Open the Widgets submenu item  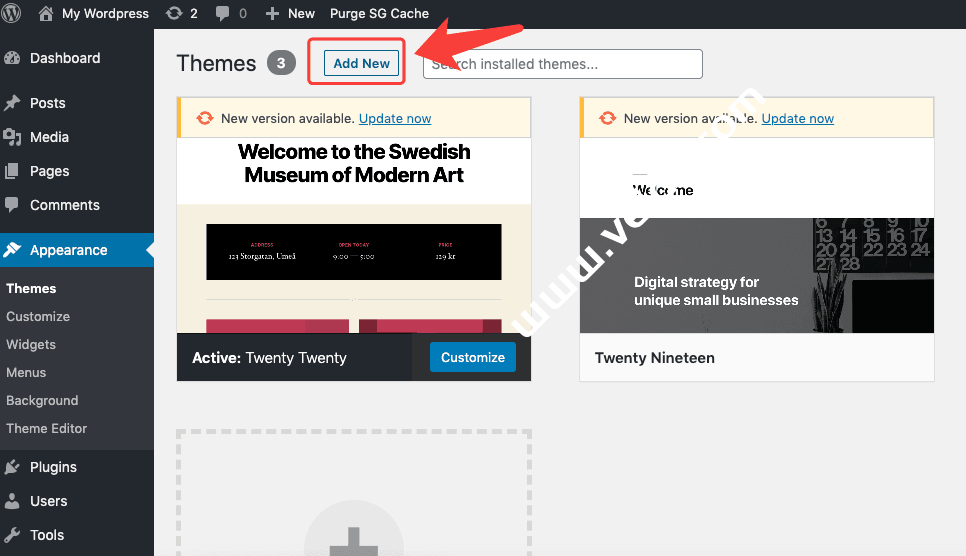tap(31, 344)
